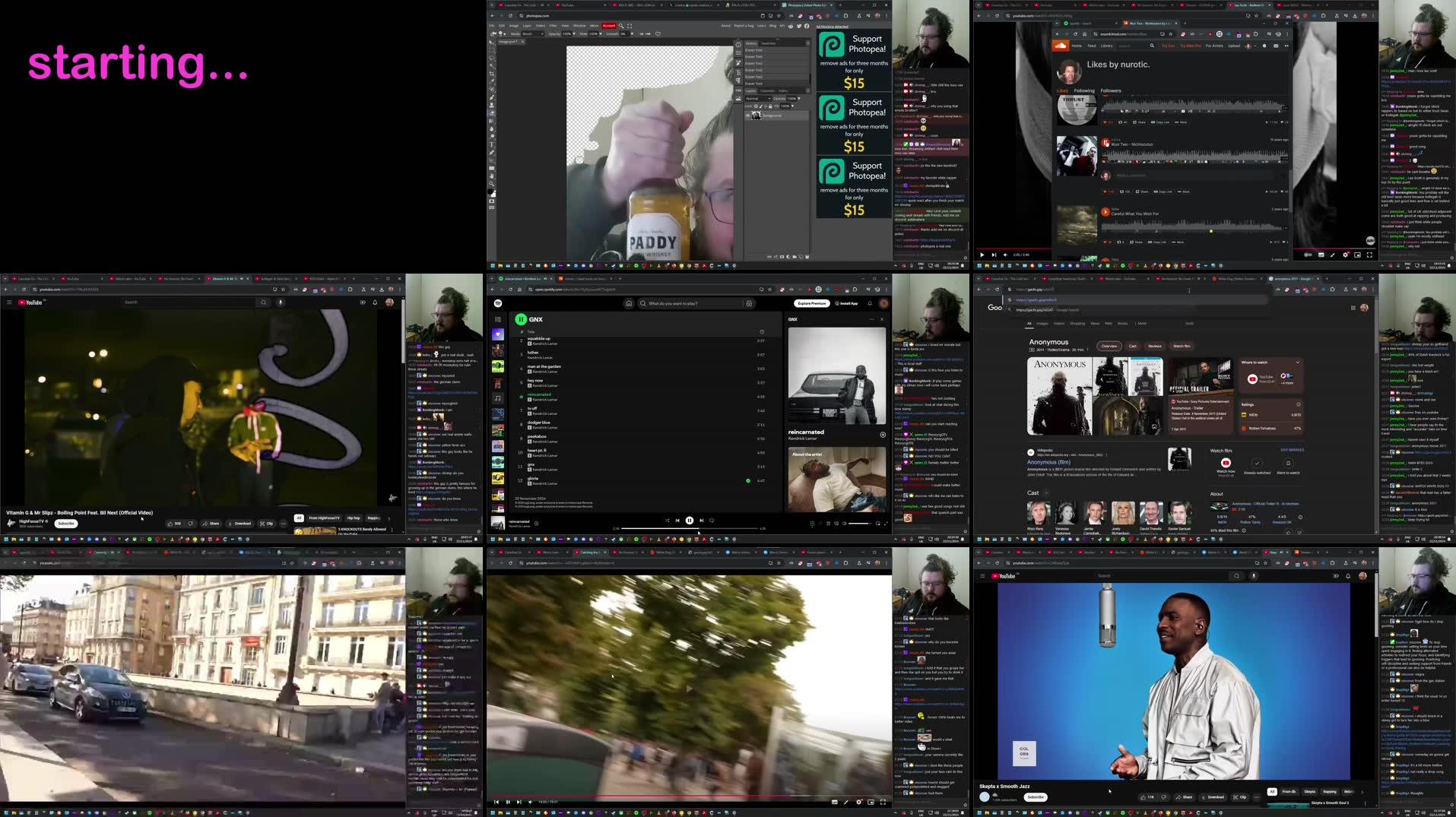Close the GNX now-playing side panel
Viewport: 1456px width, 817px height.
[882, 319]
